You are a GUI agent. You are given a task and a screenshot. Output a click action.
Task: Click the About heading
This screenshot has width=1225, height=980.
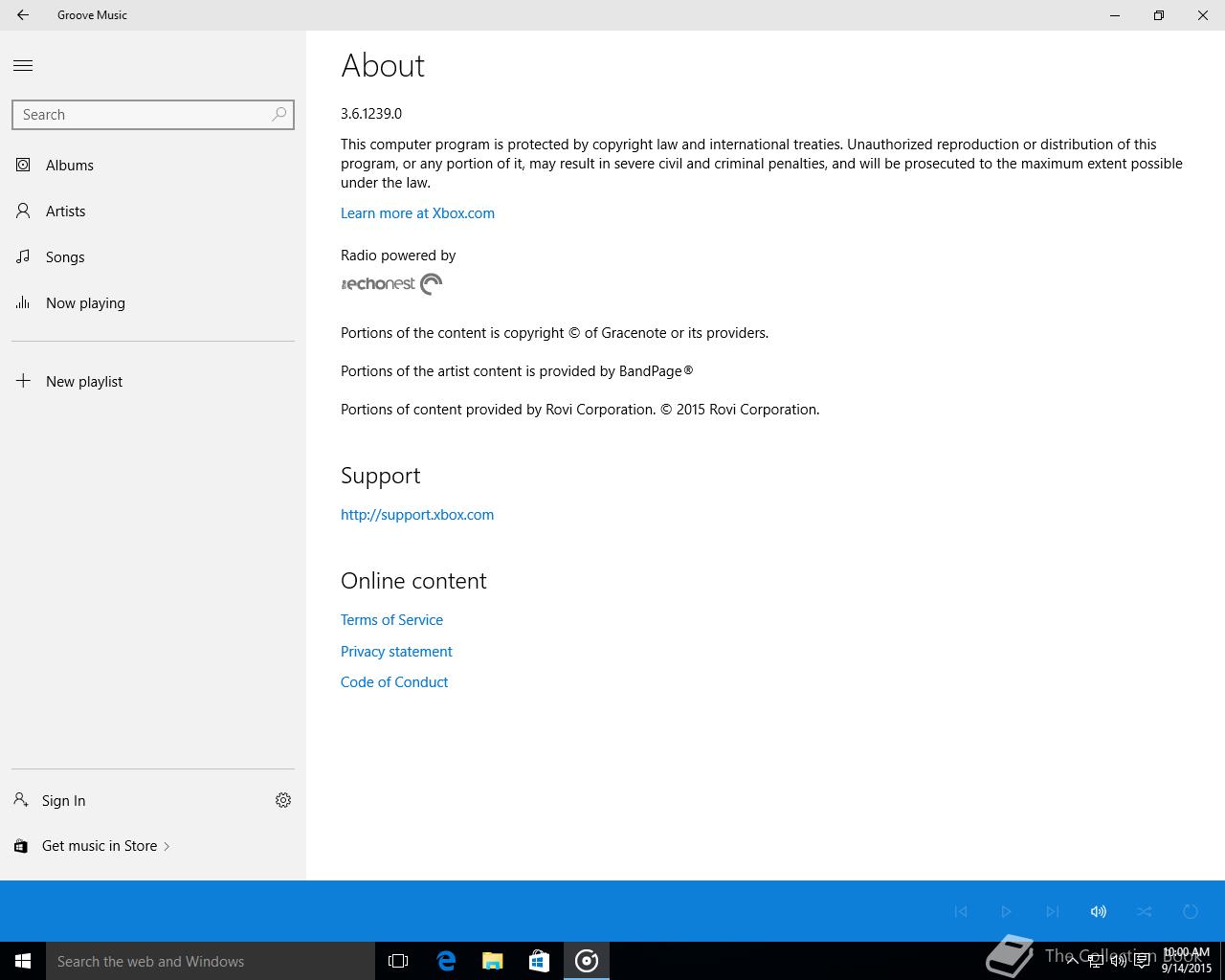(383, 65)
